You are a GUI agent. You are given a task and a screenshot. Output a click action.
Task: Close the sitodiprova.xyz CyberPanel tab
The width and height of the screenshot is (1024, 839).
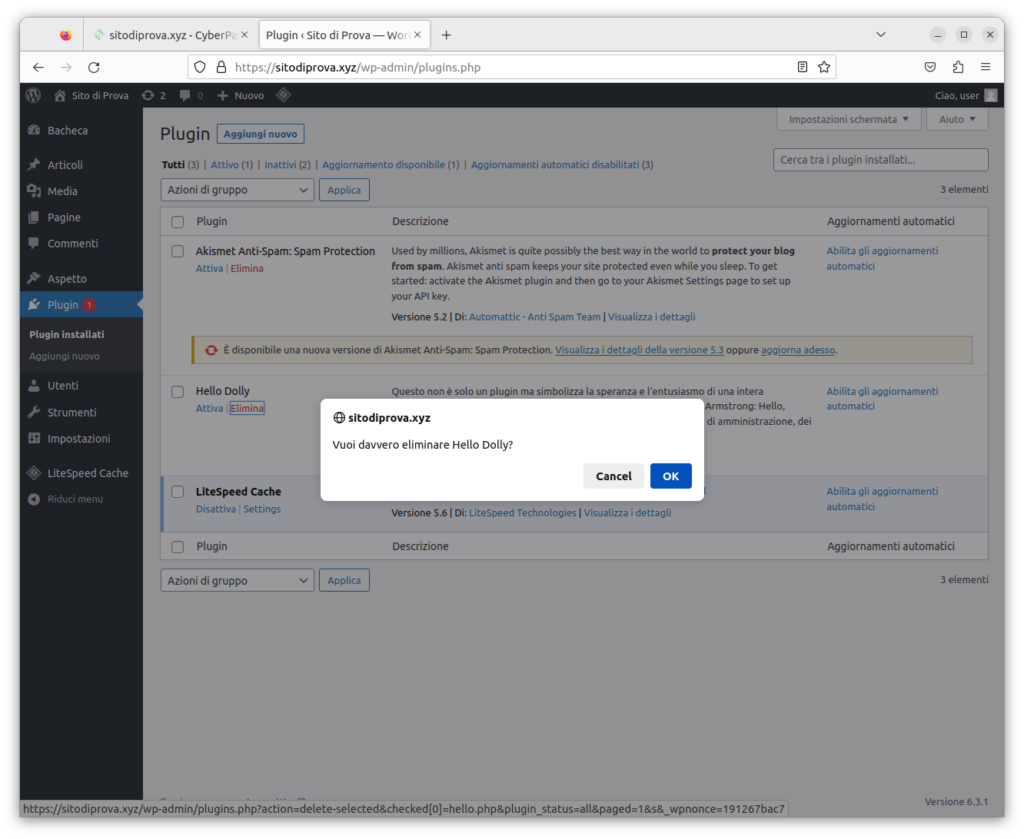(x=244, y=35)
